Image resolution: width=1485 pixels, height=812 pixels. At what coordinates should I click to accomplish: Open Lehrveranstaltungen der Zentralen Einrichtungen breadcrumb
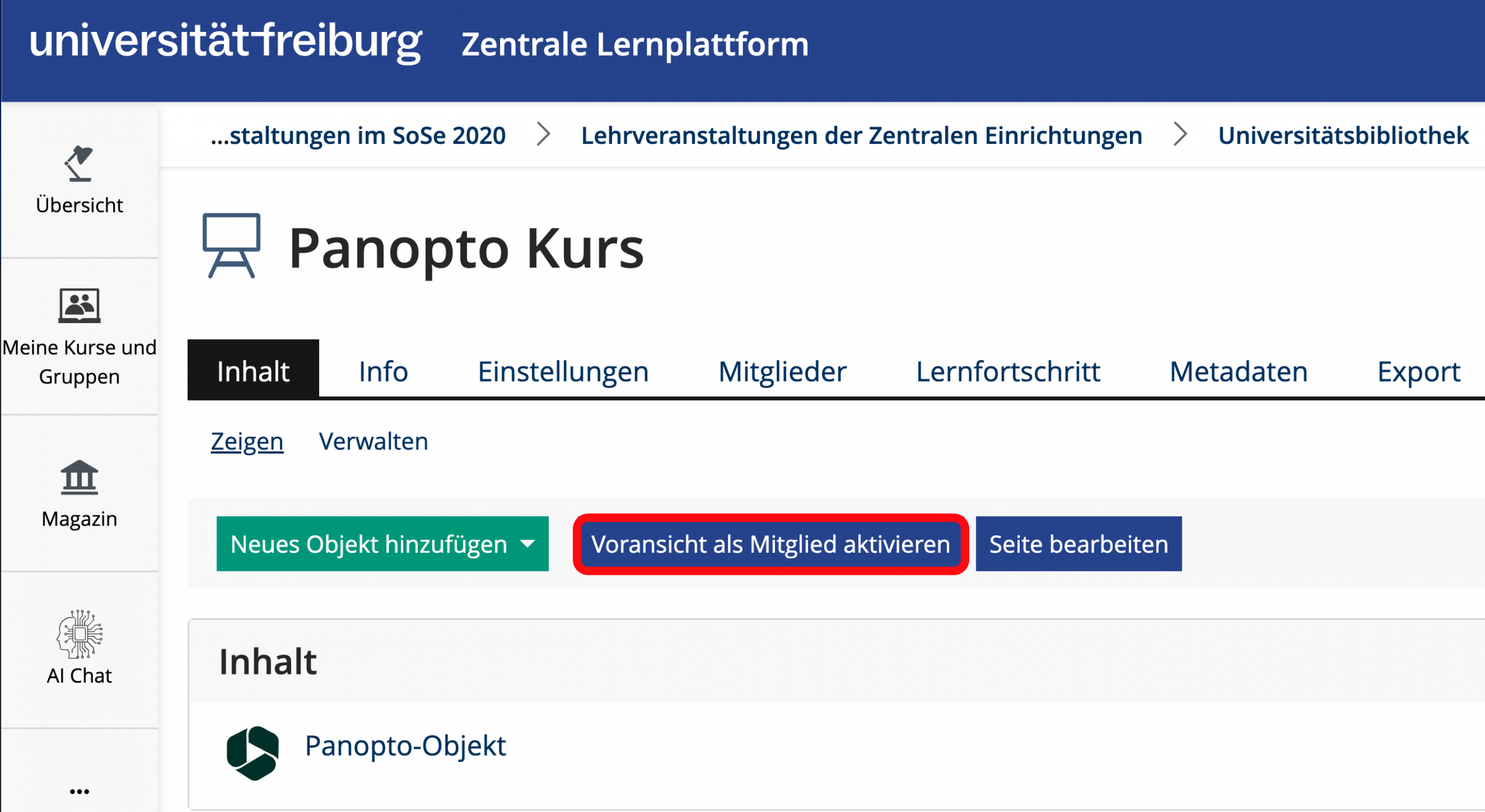[861, 135]
